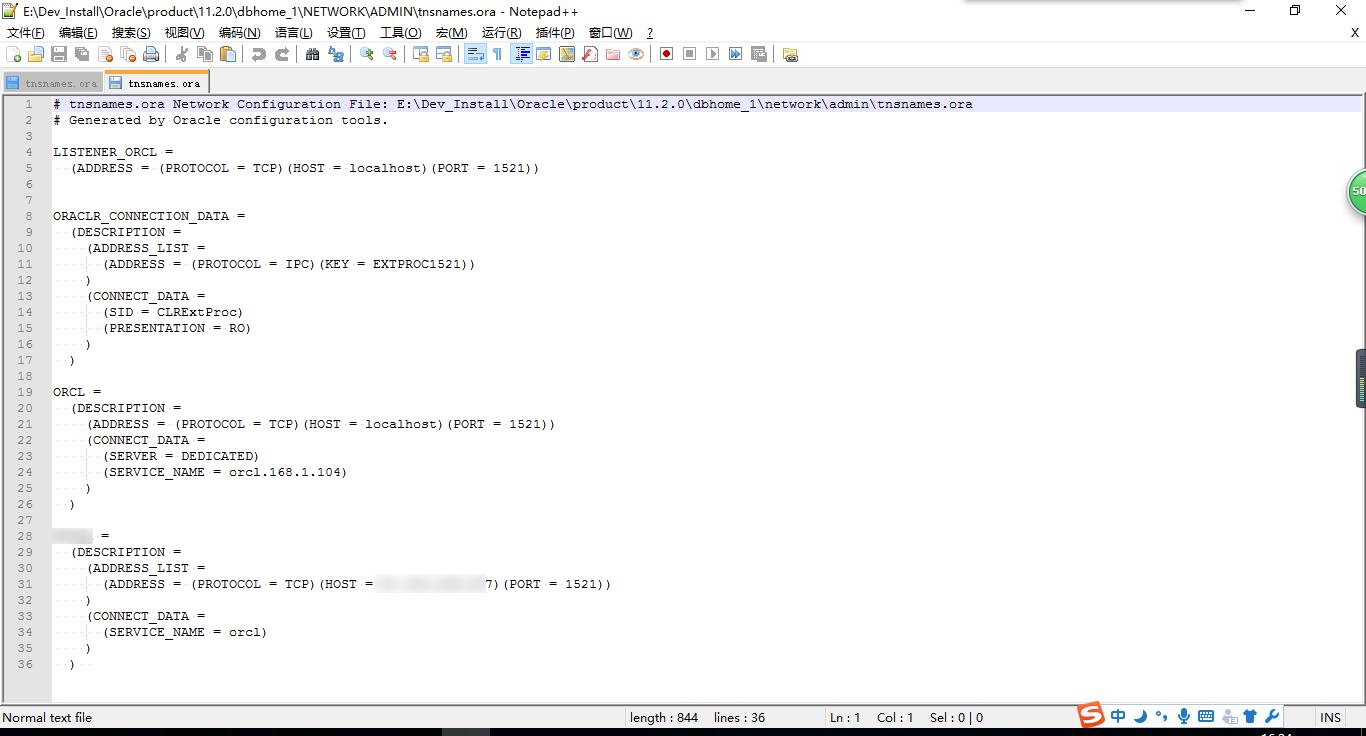Run macro multiple times icon
This screenshot has width=1366, height=736.
(736, 54)
